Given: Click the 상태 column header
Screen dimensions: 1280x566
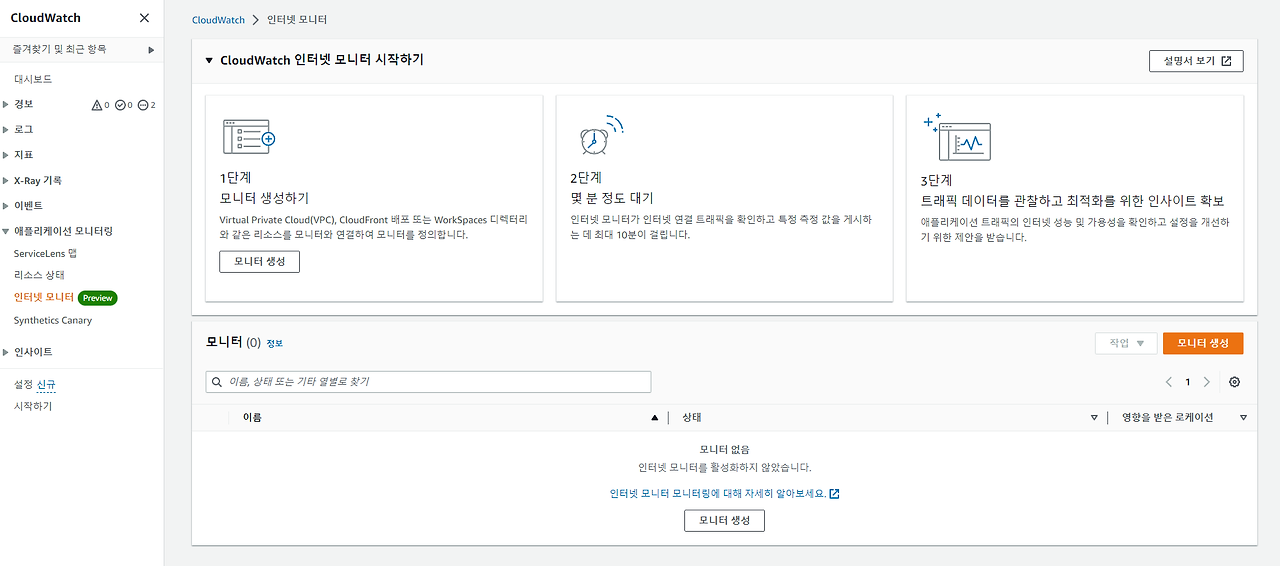Looking at the screenshot, I should [692, 418].
